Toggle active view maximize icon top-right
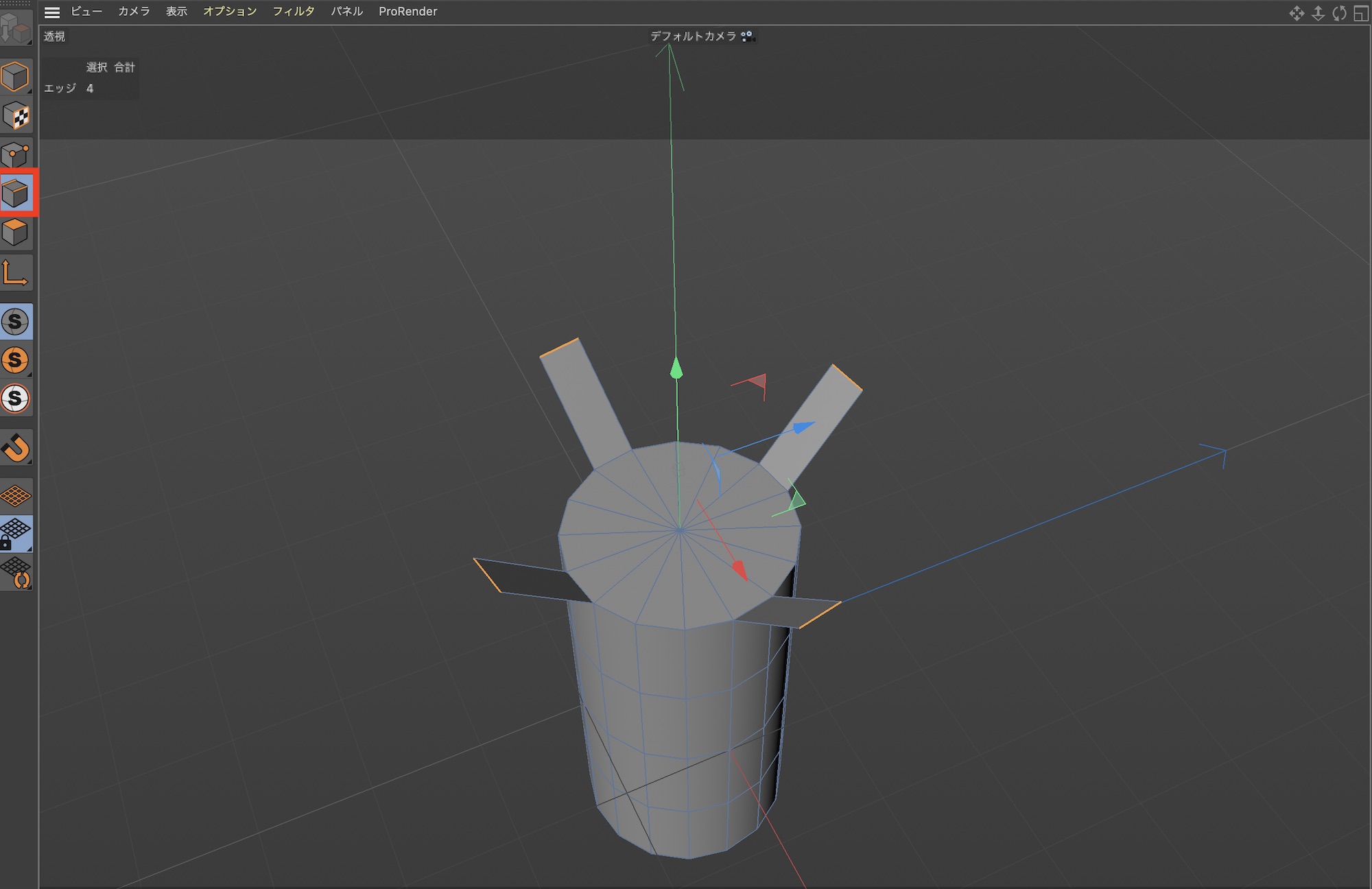 1361,13
